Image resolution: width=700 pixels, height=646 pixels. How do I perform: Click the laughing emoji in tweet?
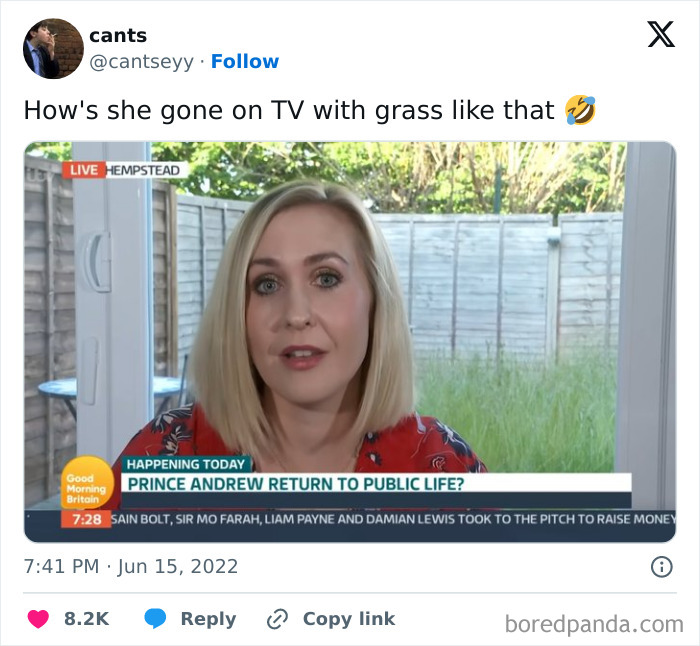[x=580, y=110]
